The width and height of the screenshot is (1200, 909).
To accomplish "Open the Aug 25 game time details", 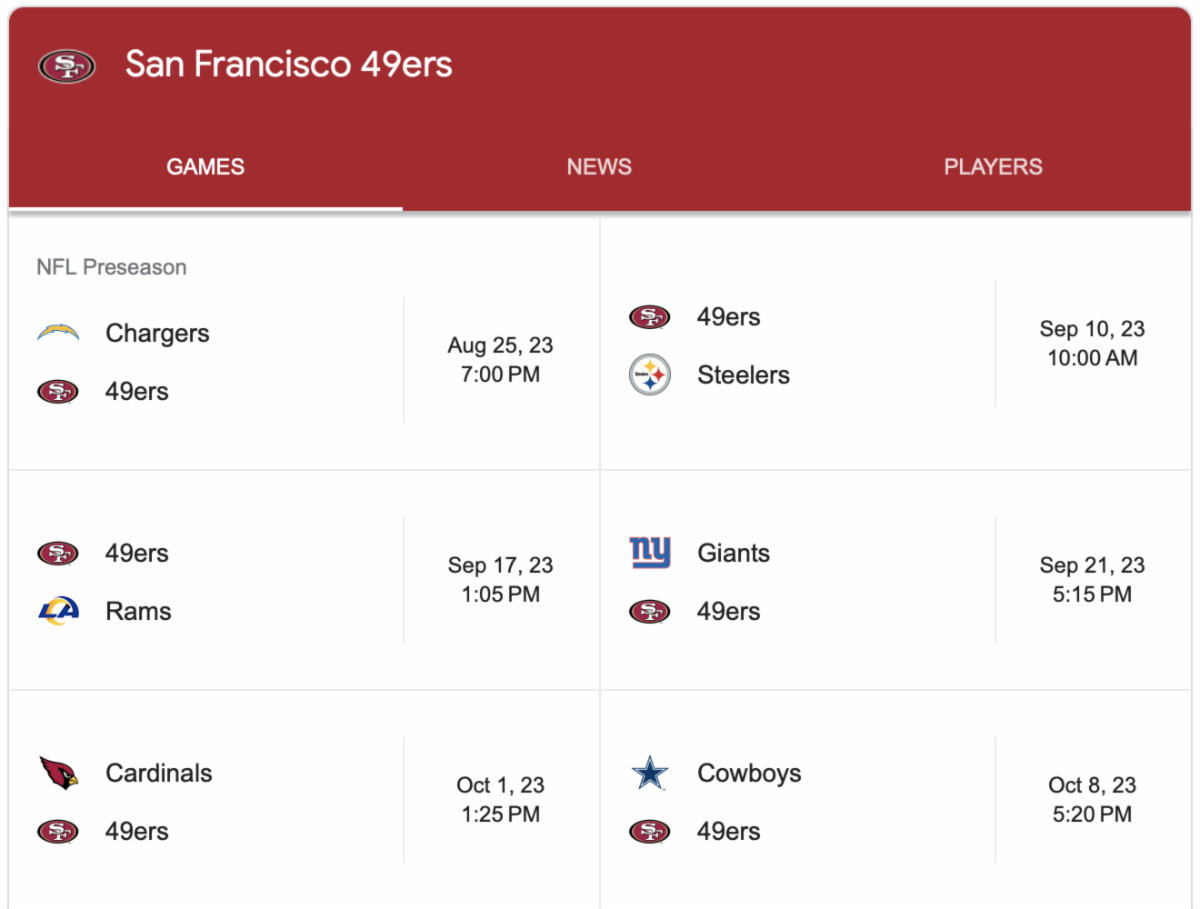I will pos(500,360).
